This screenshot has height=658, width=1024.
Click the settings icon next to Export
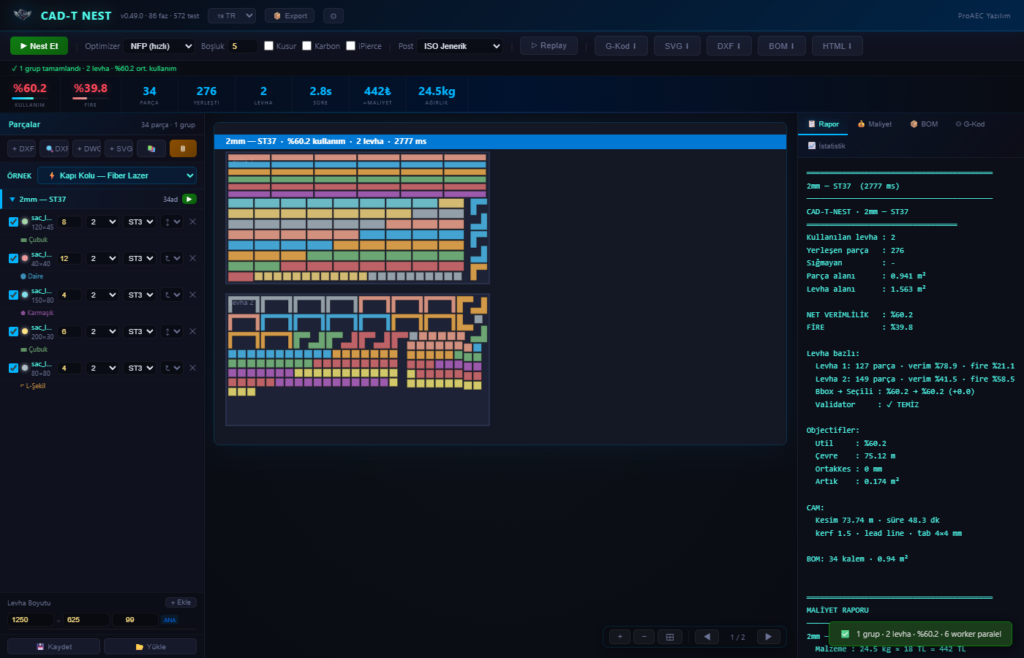333,16
